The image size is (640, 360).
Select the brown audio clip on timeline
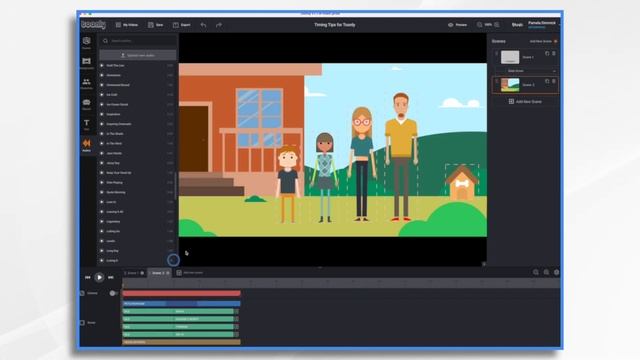pyautogui.click(x=182, y=342)
